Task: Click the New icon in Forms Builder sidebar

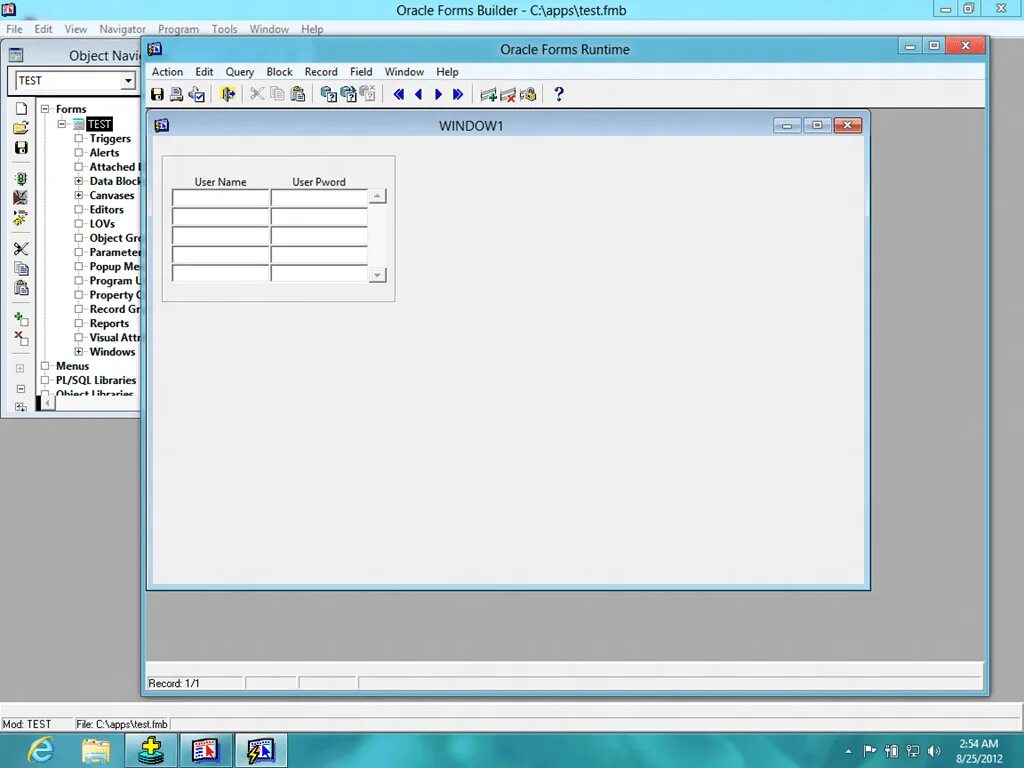Action: pos(21,108)
